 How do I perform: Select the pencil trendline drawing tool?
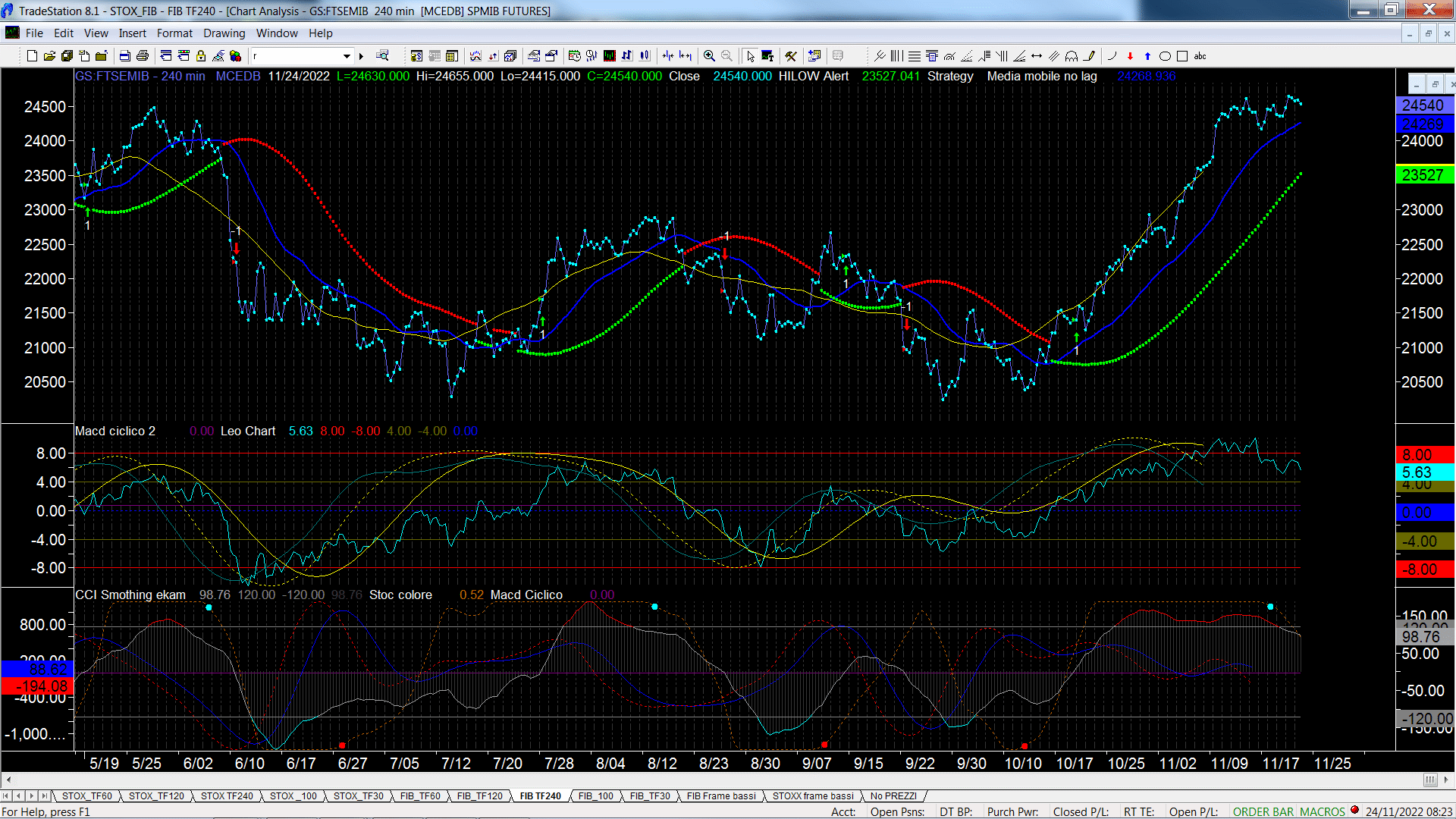click(x=1090, y=56)
